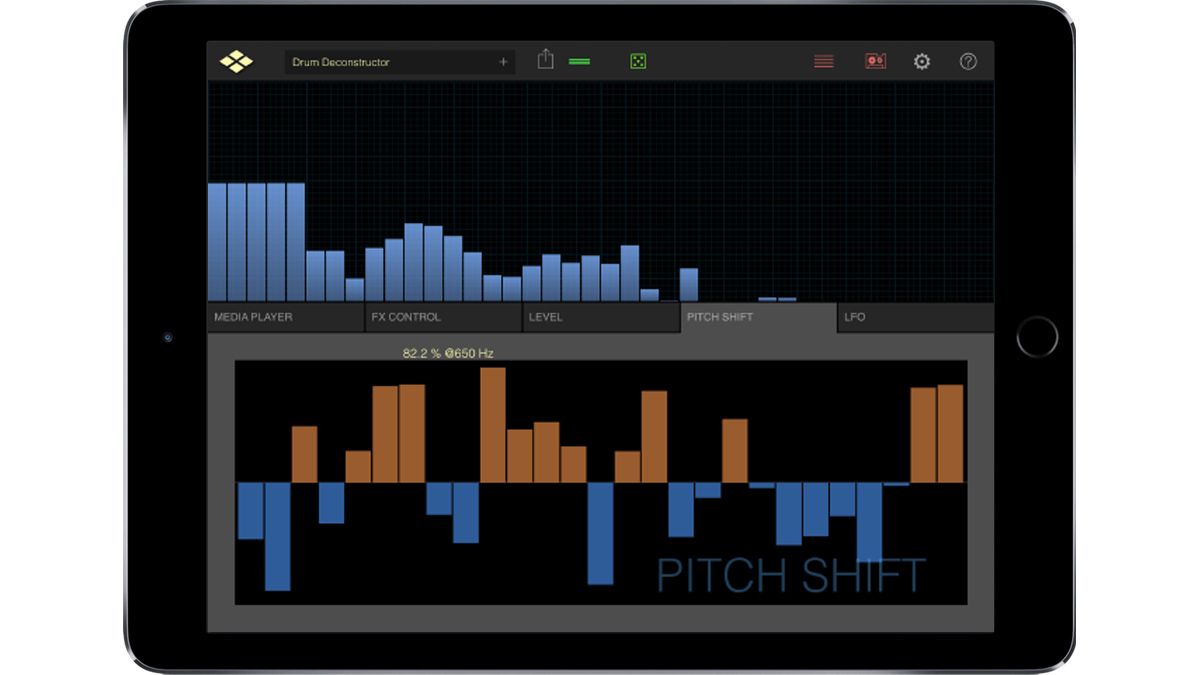
Task: Open the help panel
Action: click(967, 60)
